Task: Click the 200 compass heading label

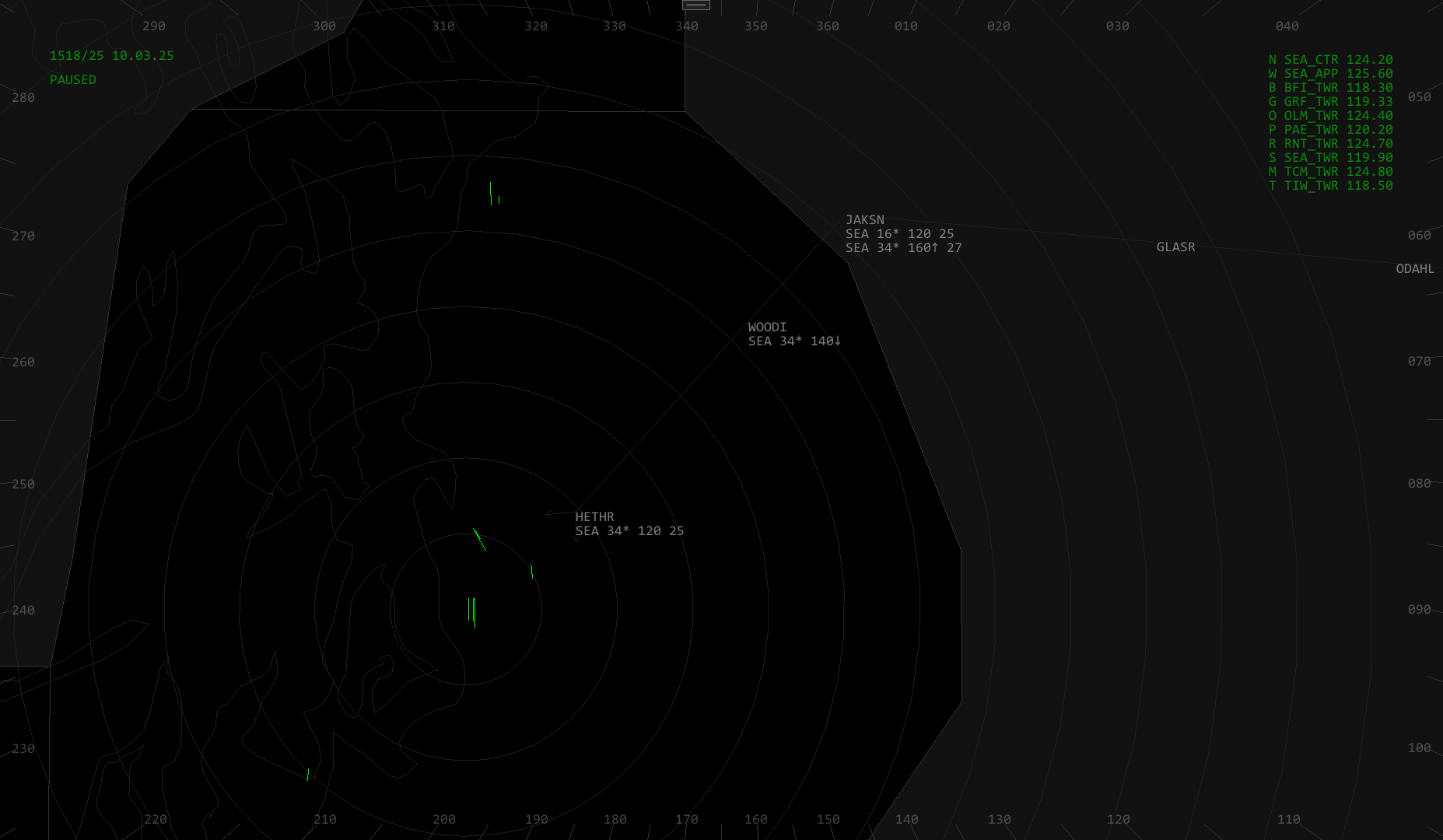Action: (x=444, y=820)
